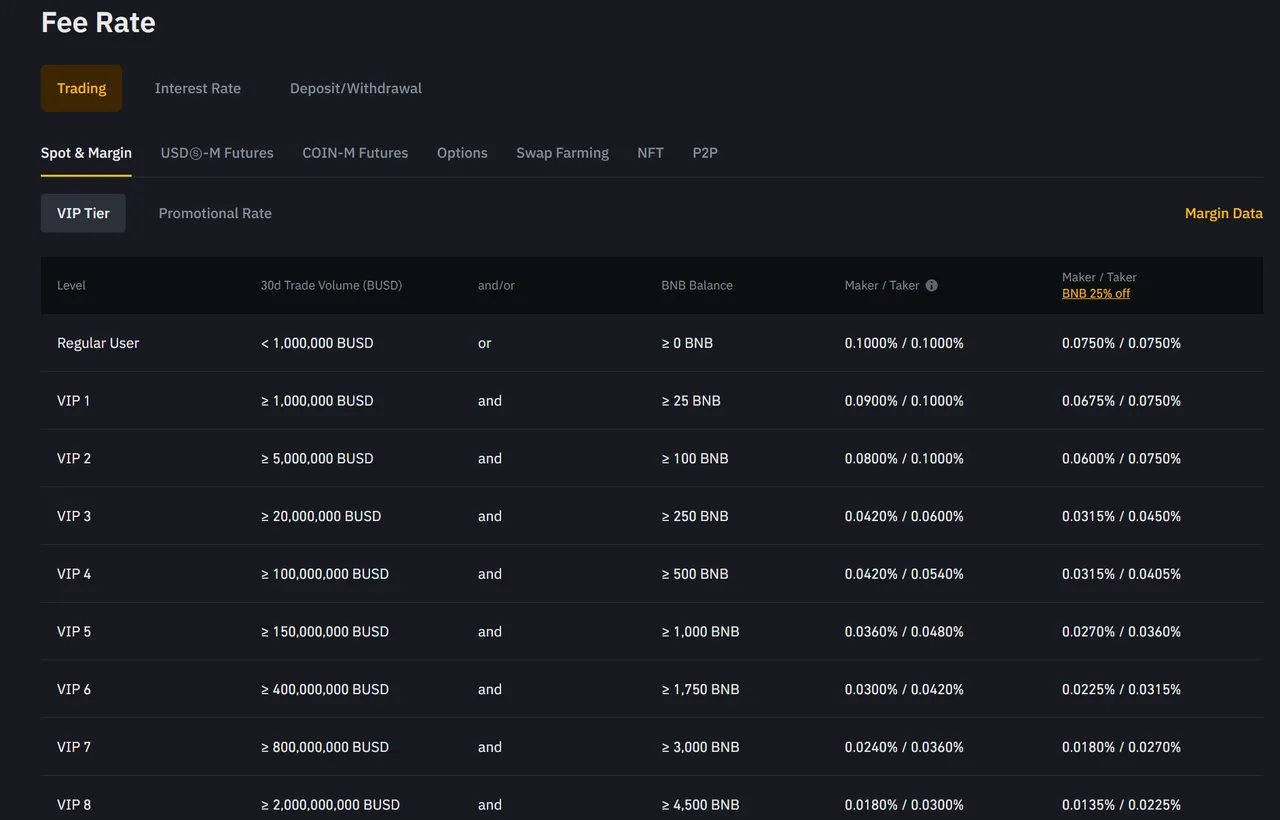
Task: Click the info icon beside Maker / Taker
Action: tap(931, 285)
